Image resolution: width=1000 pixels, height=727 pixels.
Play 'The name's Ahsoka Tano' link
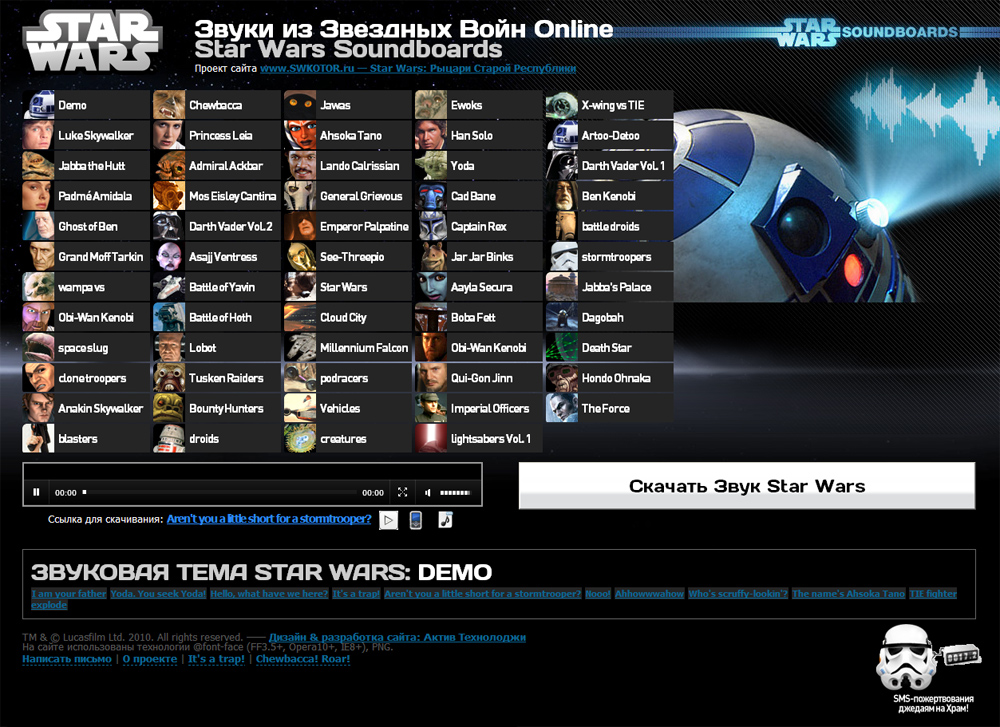click(848, 594)
